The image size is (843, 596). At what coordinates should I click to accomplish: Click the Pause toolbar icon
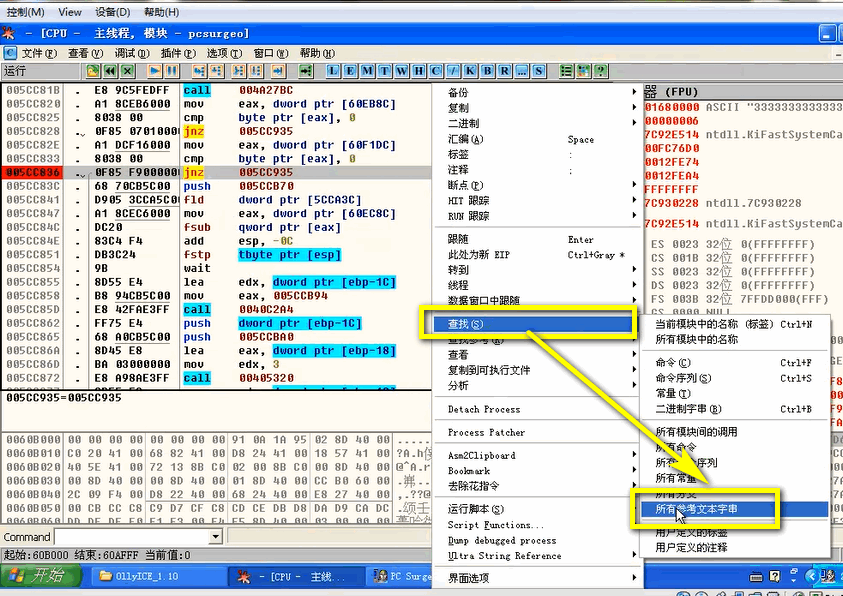tap(172, 71)
